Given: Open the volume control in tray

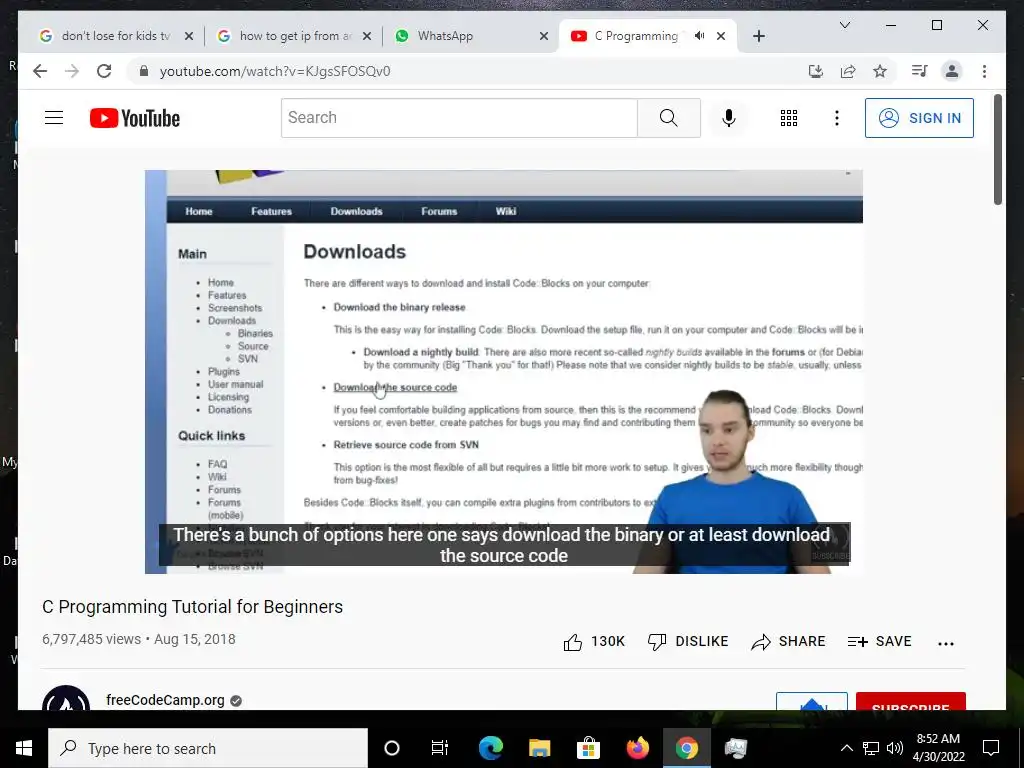Looking at the screenshot, I should 895,748.
